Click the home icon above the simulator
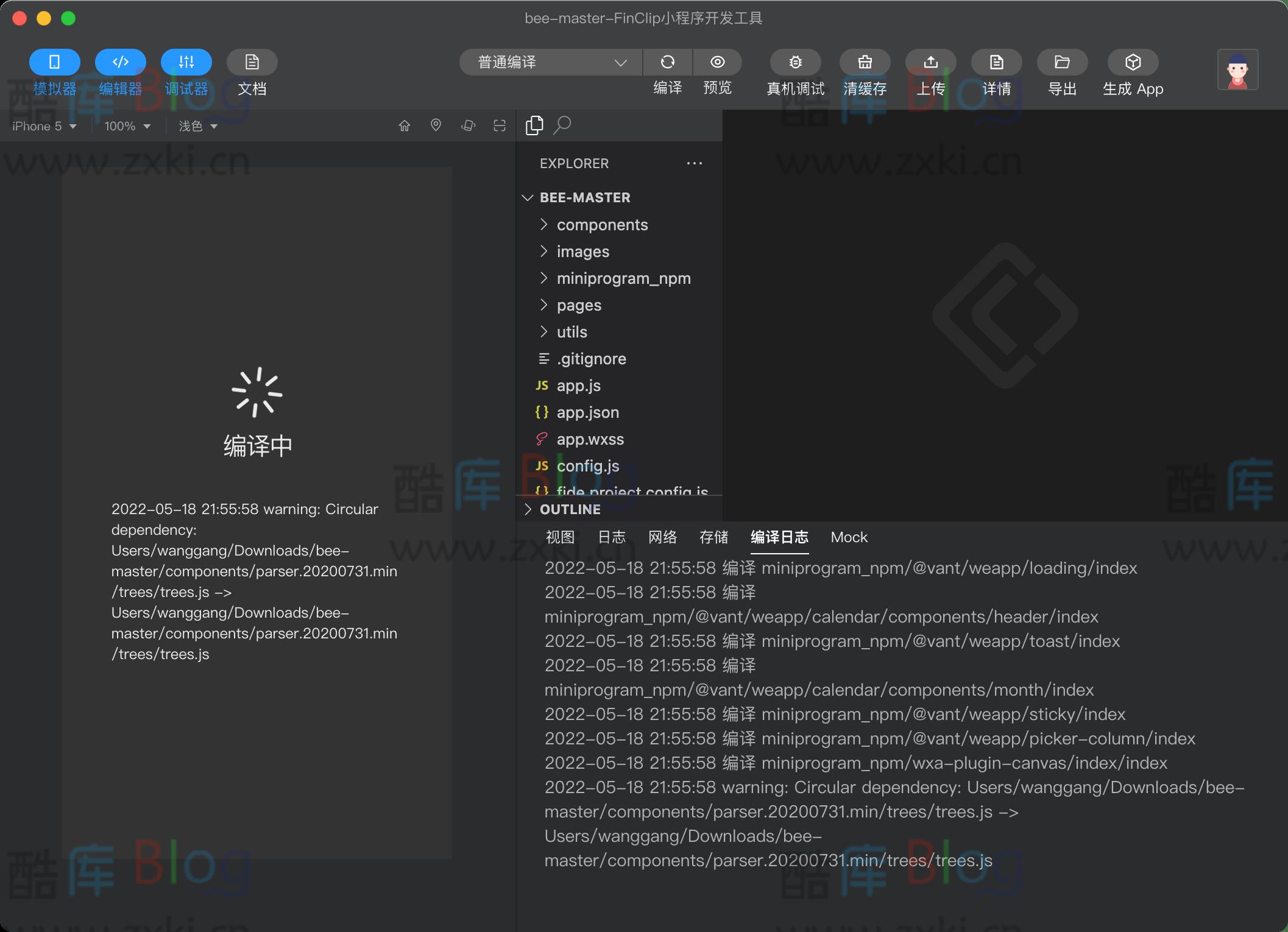This screenshot has width=1288, height=932. click(x=404, y=125)
